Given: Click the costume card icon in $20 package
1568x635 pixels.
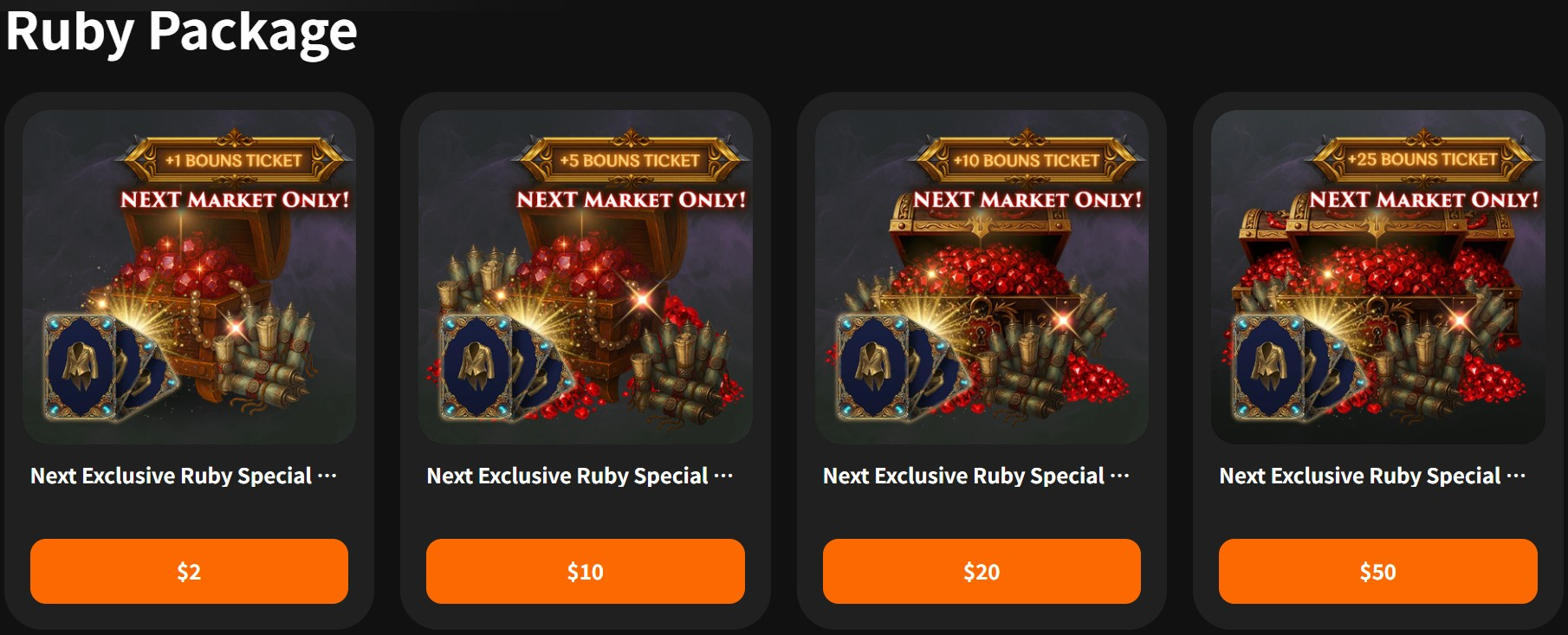Looking at the screenshot, I should pos(874,367).
